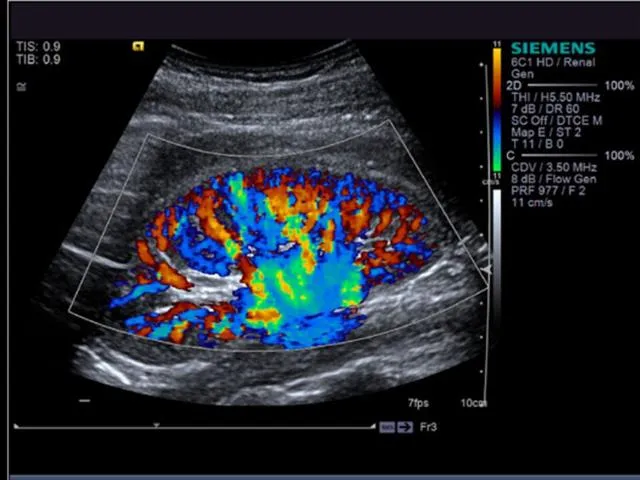The image size is (640, 480).
Task: Click the focal zone marker right of image
Action: [487, 269]
